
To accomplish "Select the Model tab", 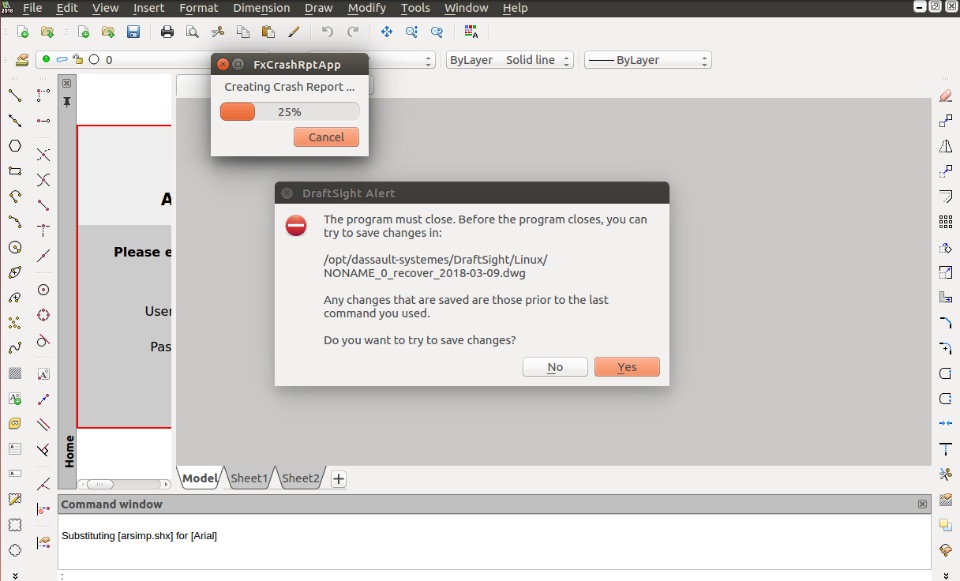I will point(200,478).
